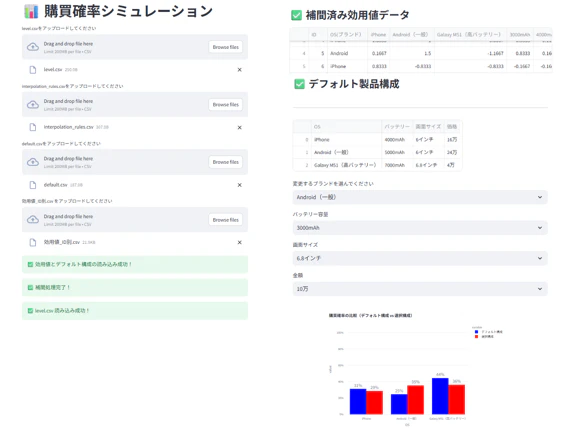Click check icon in level.csv 読み込み成功 message
The image size is (581, 434).
[x=30, y=311]
